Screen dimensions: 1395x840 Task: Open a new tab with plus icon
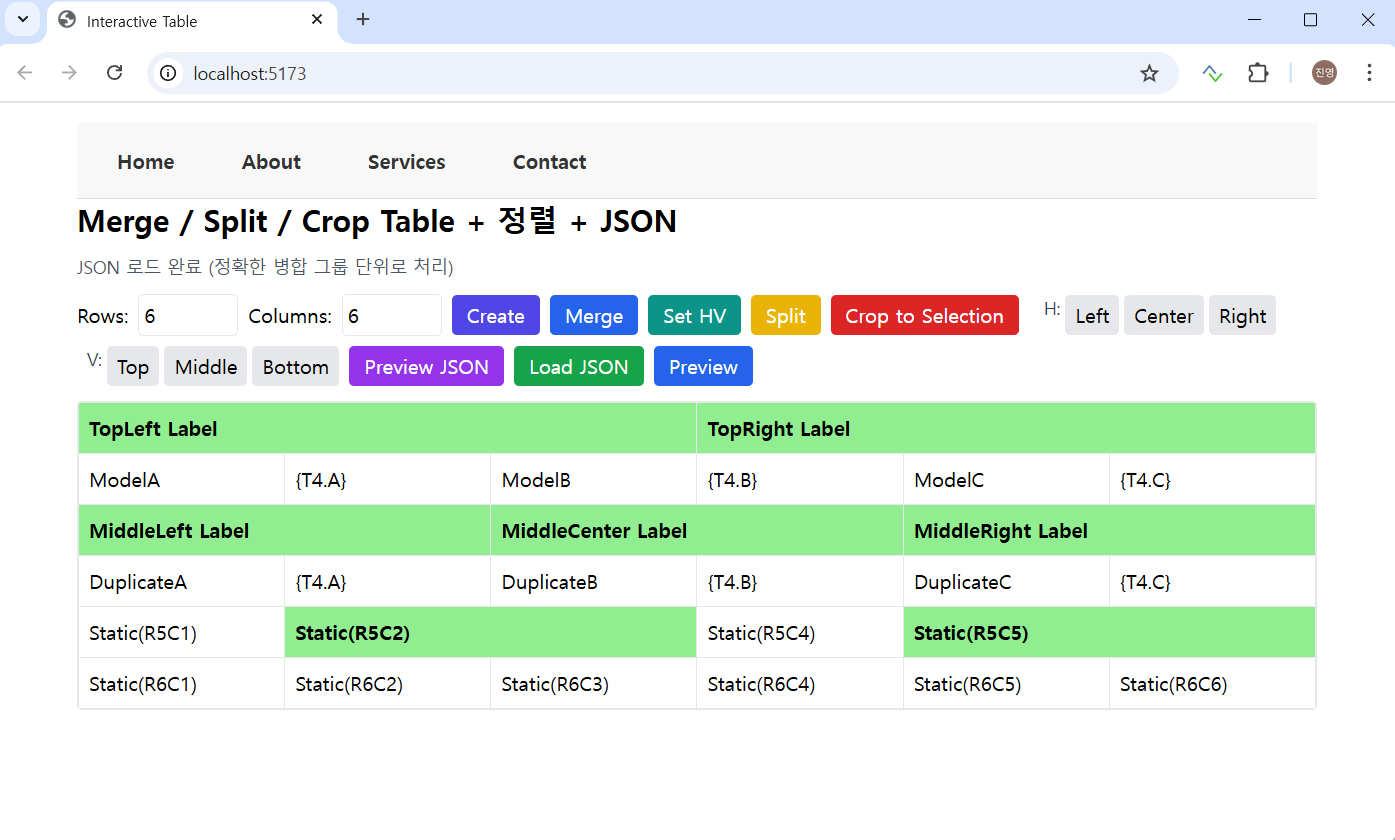363,20
